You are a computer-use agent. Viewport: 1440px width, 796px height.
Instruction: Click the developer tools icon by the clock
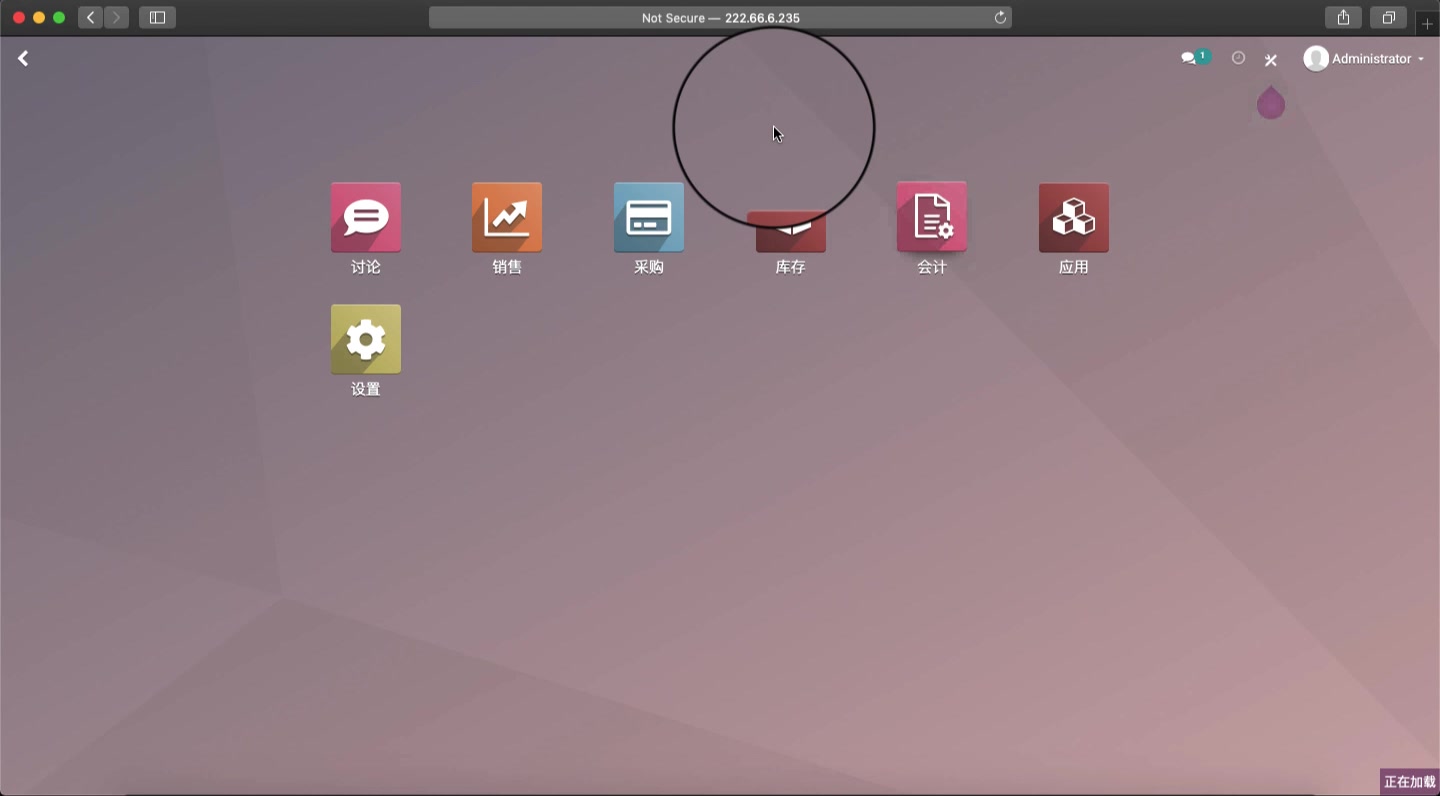pyautogui.click(x=1271, y=60)
